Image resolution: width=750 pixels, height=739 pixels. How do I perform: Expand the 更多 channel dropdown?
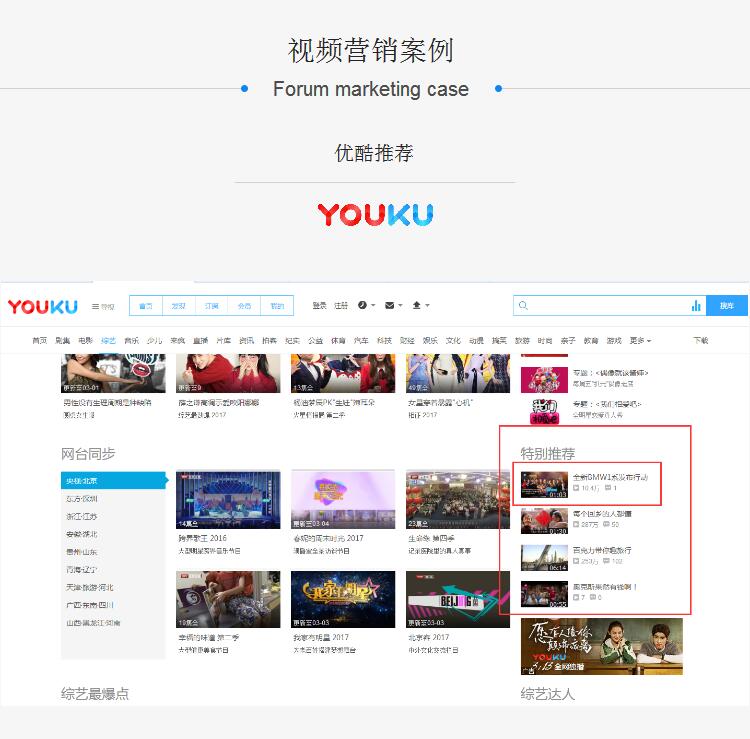click(640, 341)
